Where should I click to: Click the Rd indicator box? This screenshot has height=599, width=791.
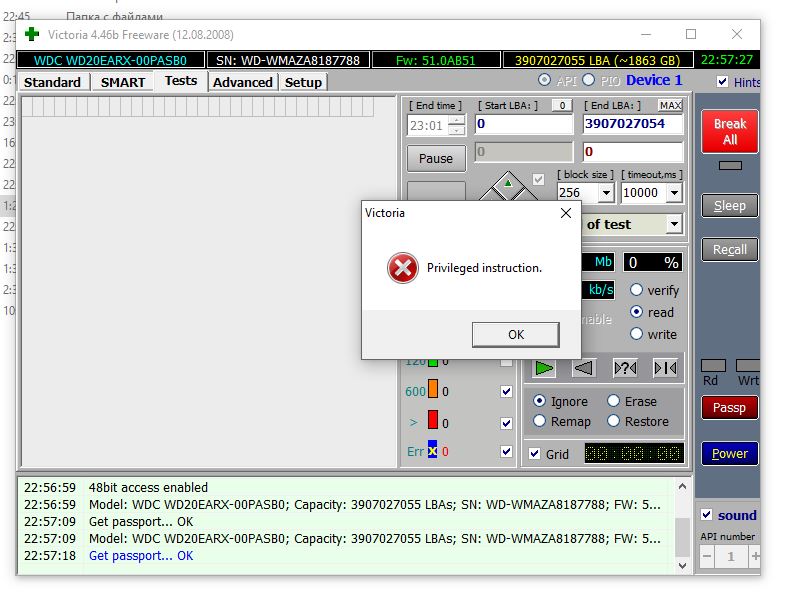coord(713,365)
